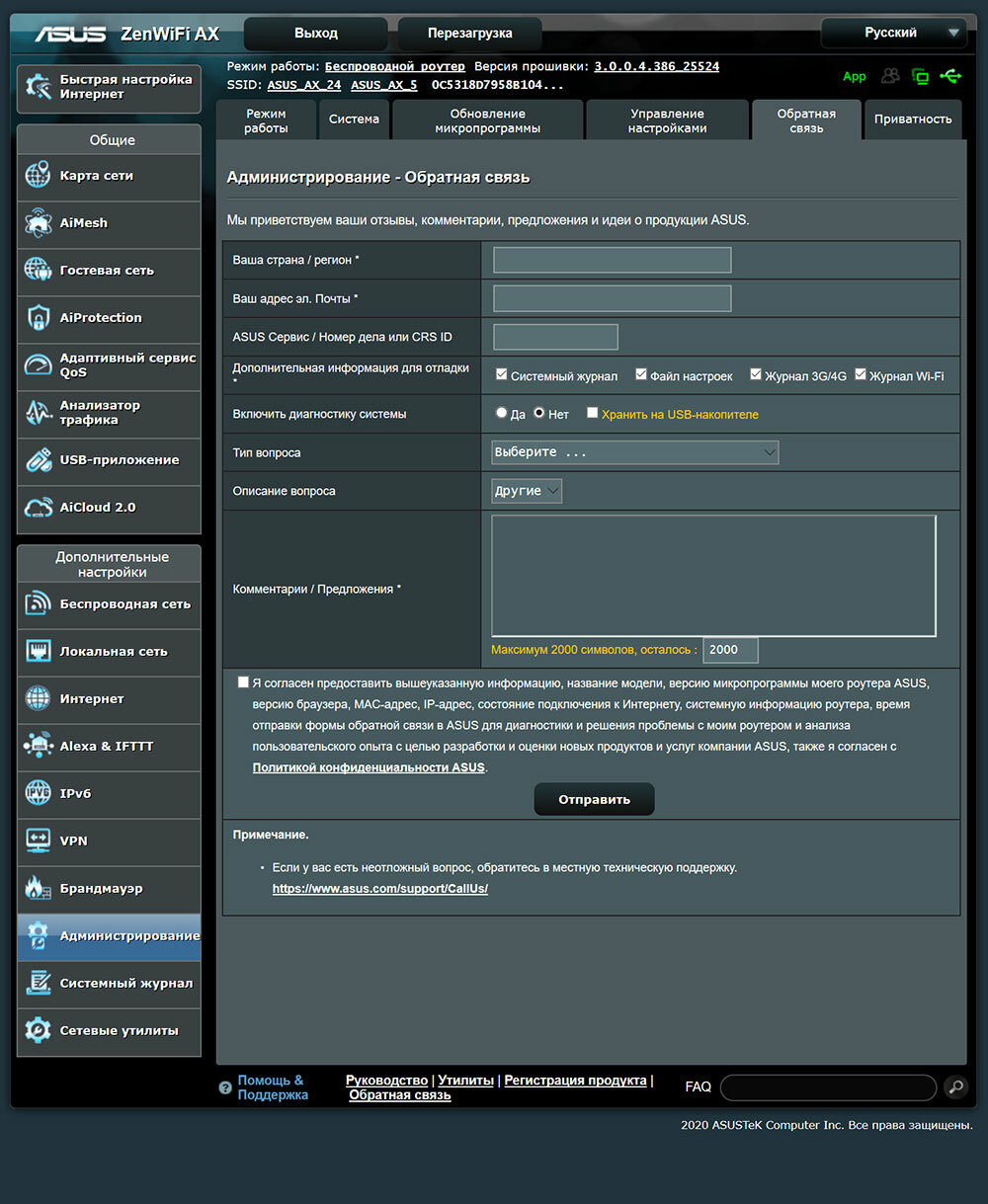Switch to the Приватность tab

pyautogui.click(x=913, y=120)
